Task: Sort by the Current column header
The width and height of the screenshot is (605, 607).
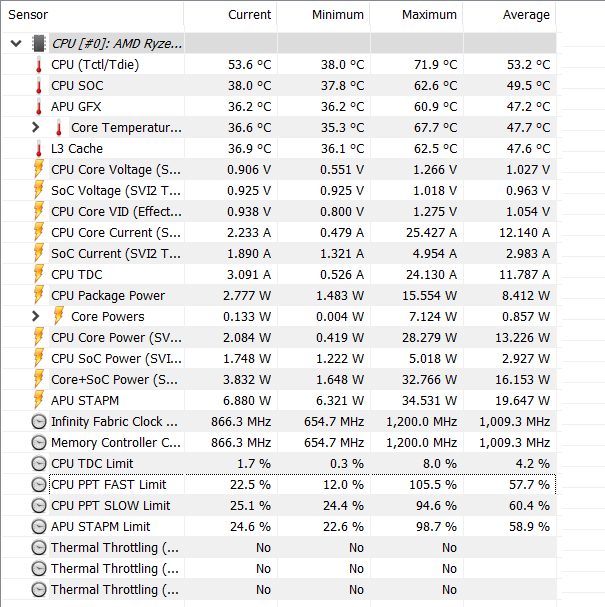Action: tap(231, 15)
